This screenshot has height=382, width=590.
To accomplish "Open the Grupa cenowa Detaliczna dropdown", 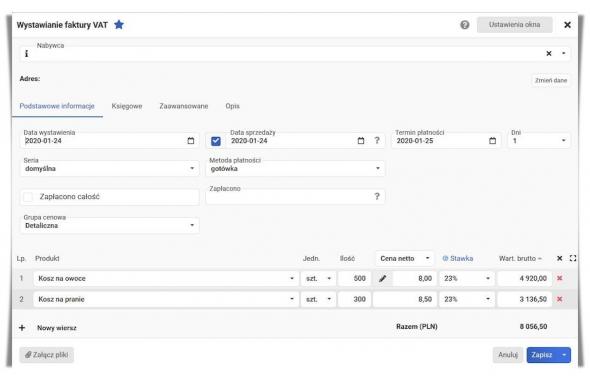I will pos(192,225).
